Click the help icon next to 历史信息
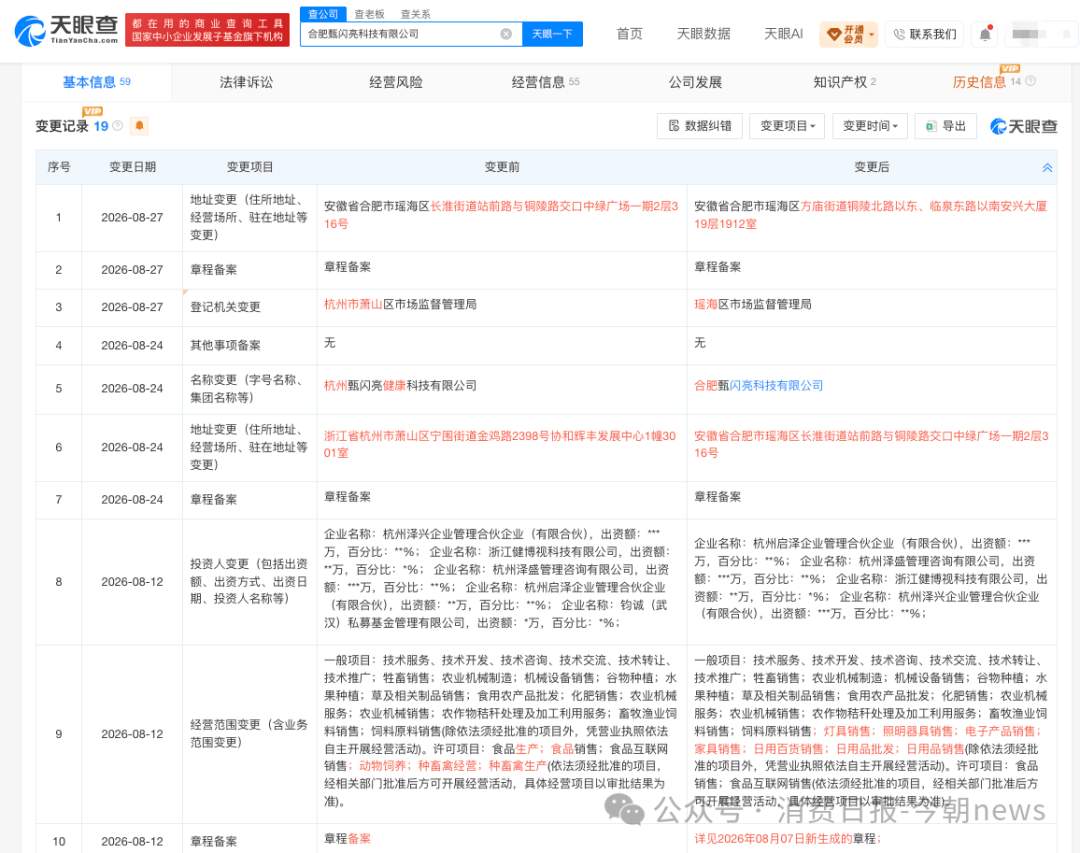The height and width of the screenshot is (853, 1080). [x=1030, y=81]
